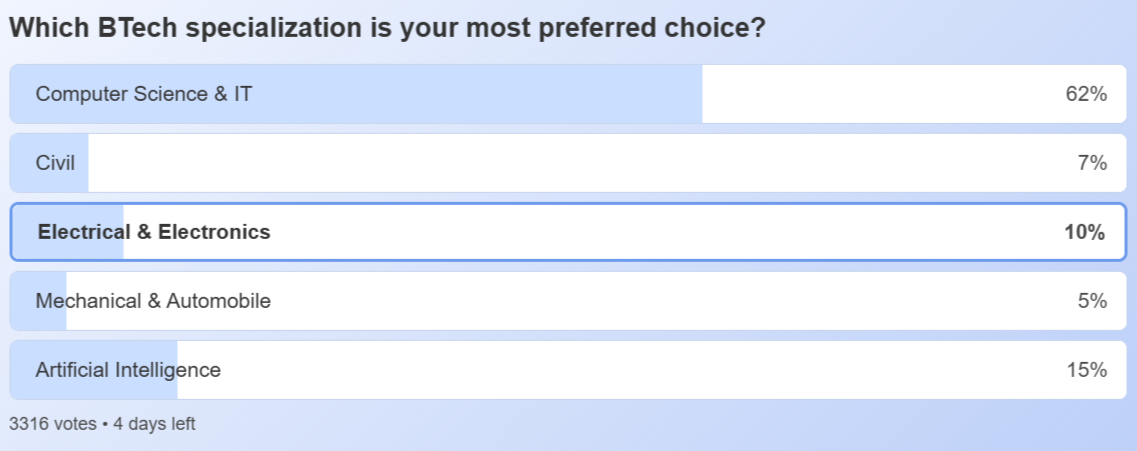Click the 4 days left text

click(154, 424)
